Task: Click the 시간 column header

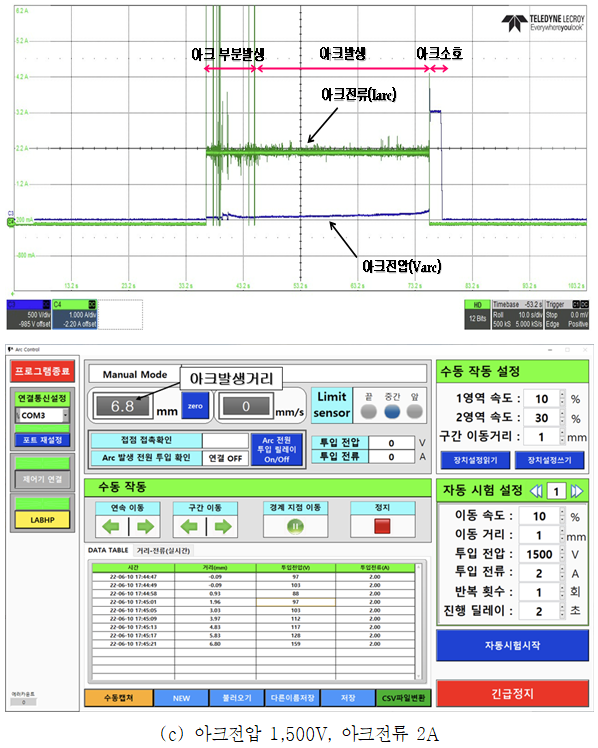Action: click(133, 567)
